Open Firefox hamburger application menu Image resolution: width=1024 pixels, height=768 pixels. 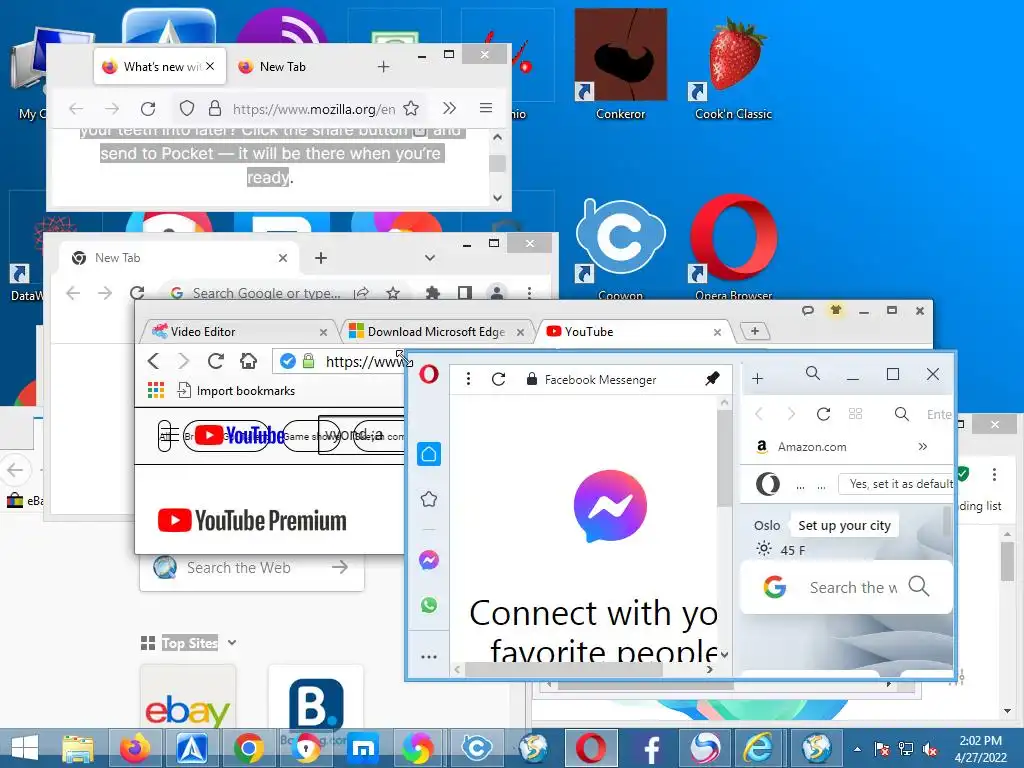[486, 108]
